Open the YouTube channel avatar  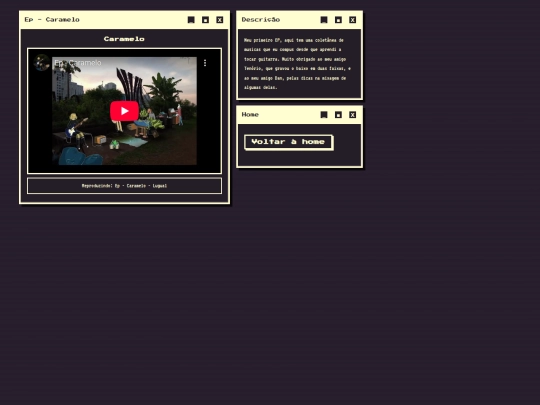click(x=42, y=63)
